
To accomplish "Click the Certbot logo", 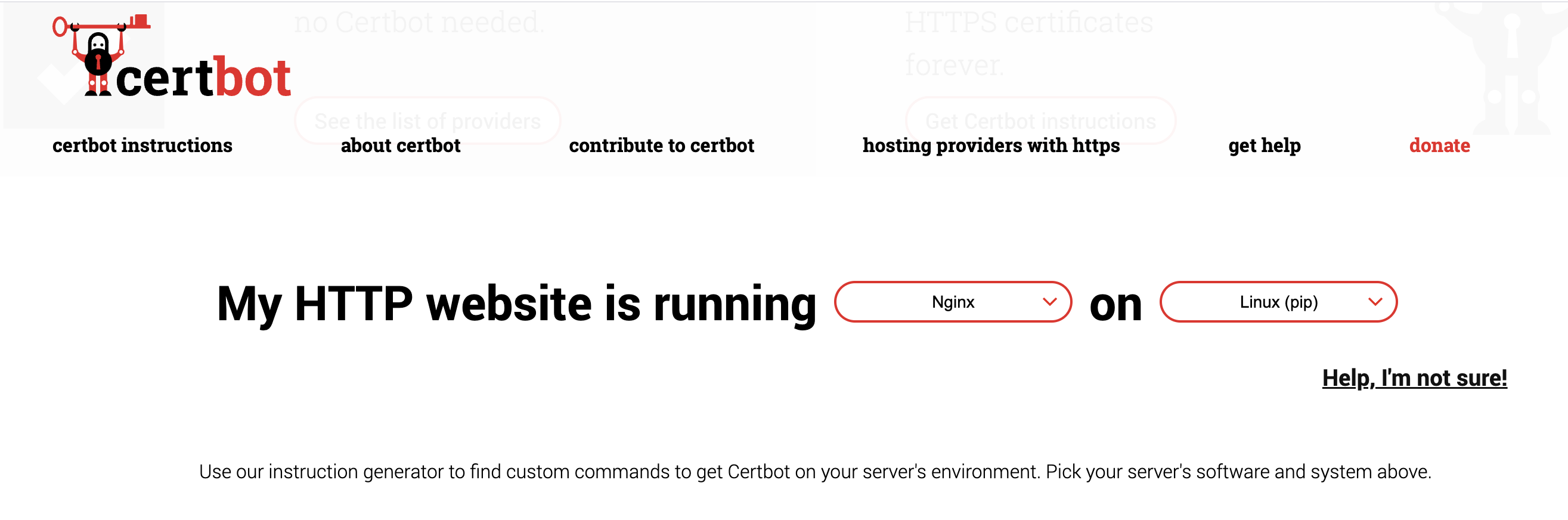I will coord(172,56).
